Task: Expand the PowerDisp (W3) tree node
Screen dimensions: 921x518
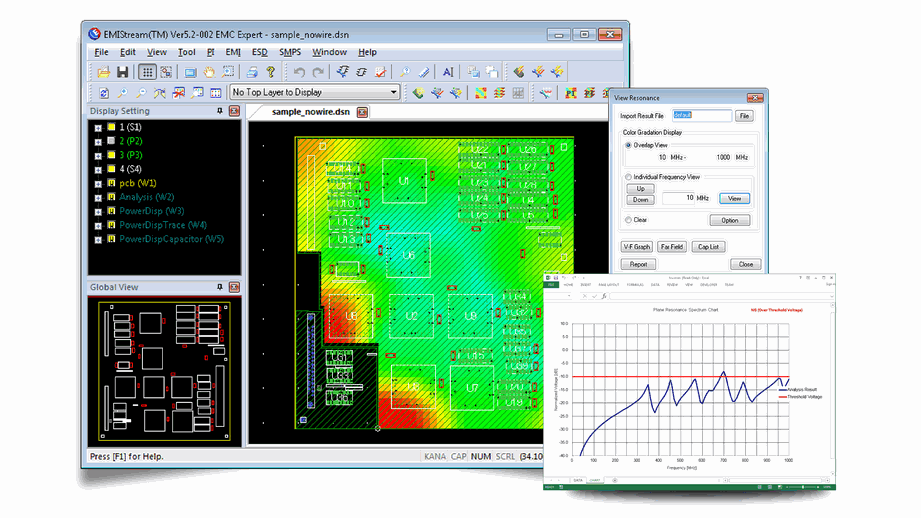Action: 98,211
